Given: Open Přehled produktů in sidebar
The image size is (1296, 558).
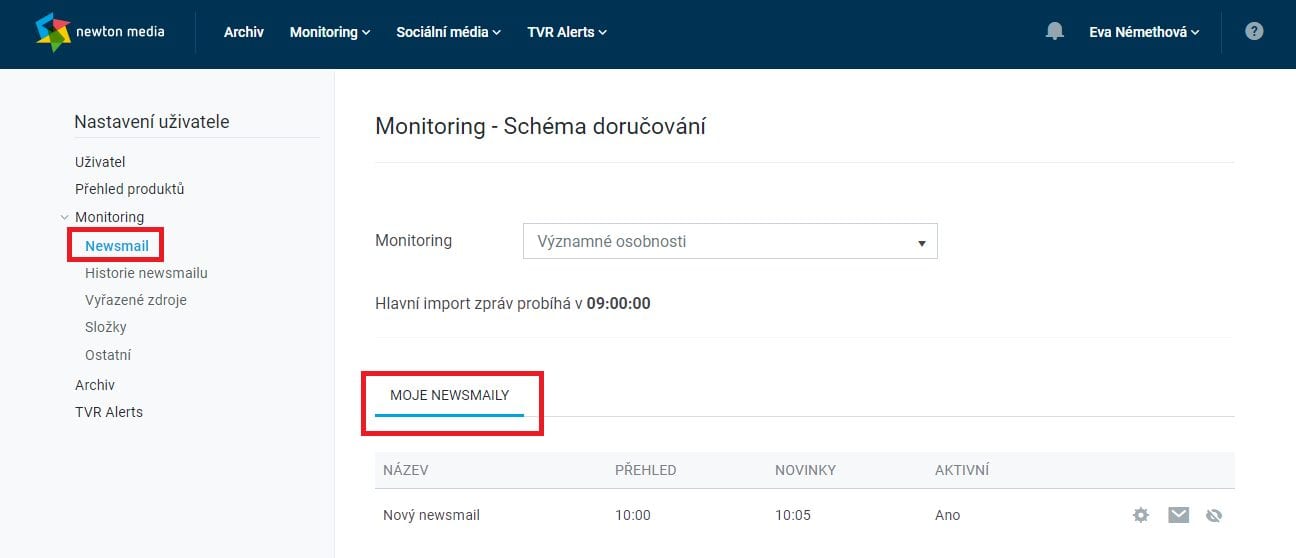Looking at the screenshot, I should pyautogui.click(x=130, y=188).
